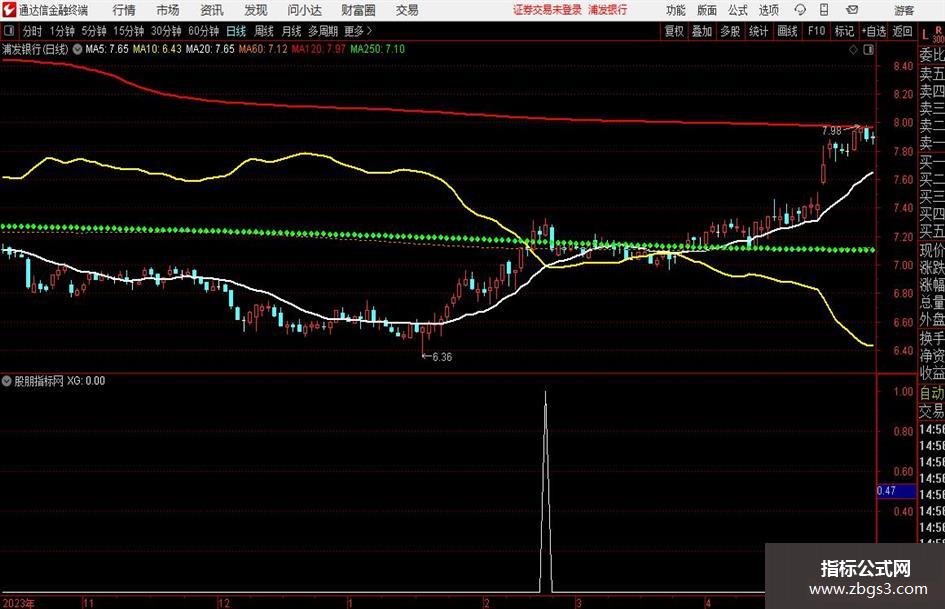Expand the MA indicator dropdown beside 浦发银行(日线)

[x=78, y=49]
